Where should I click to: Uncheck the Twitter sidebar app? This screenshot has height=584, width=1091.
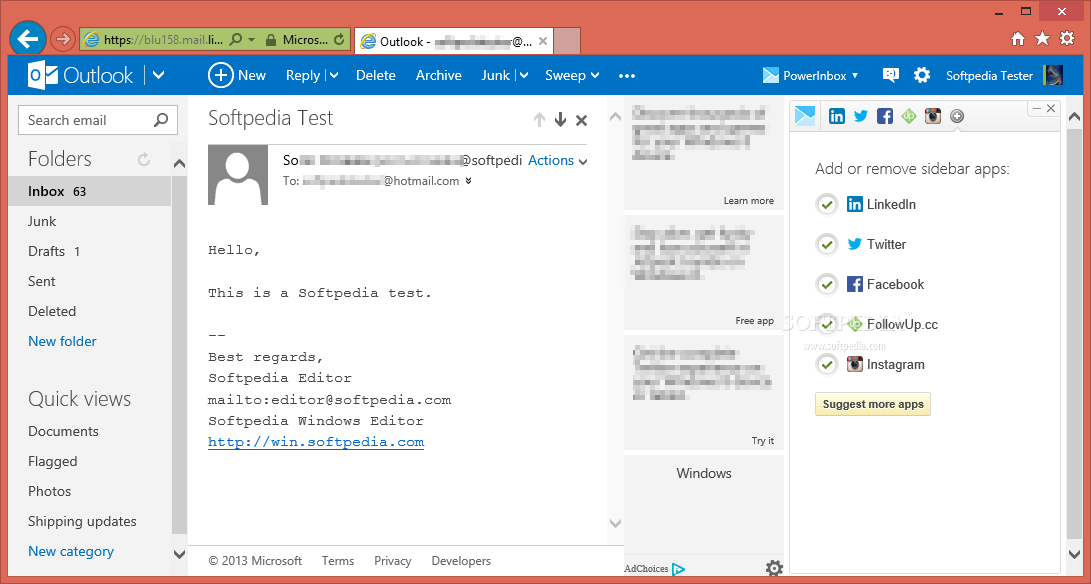(x=827, y=244)
